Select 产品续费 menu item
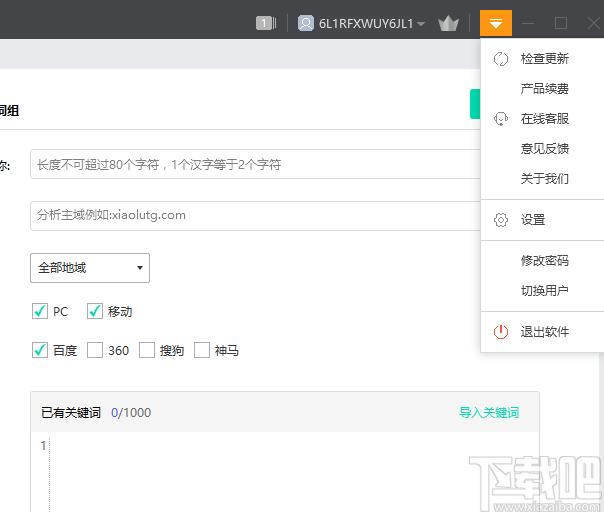 pos(542,89)
